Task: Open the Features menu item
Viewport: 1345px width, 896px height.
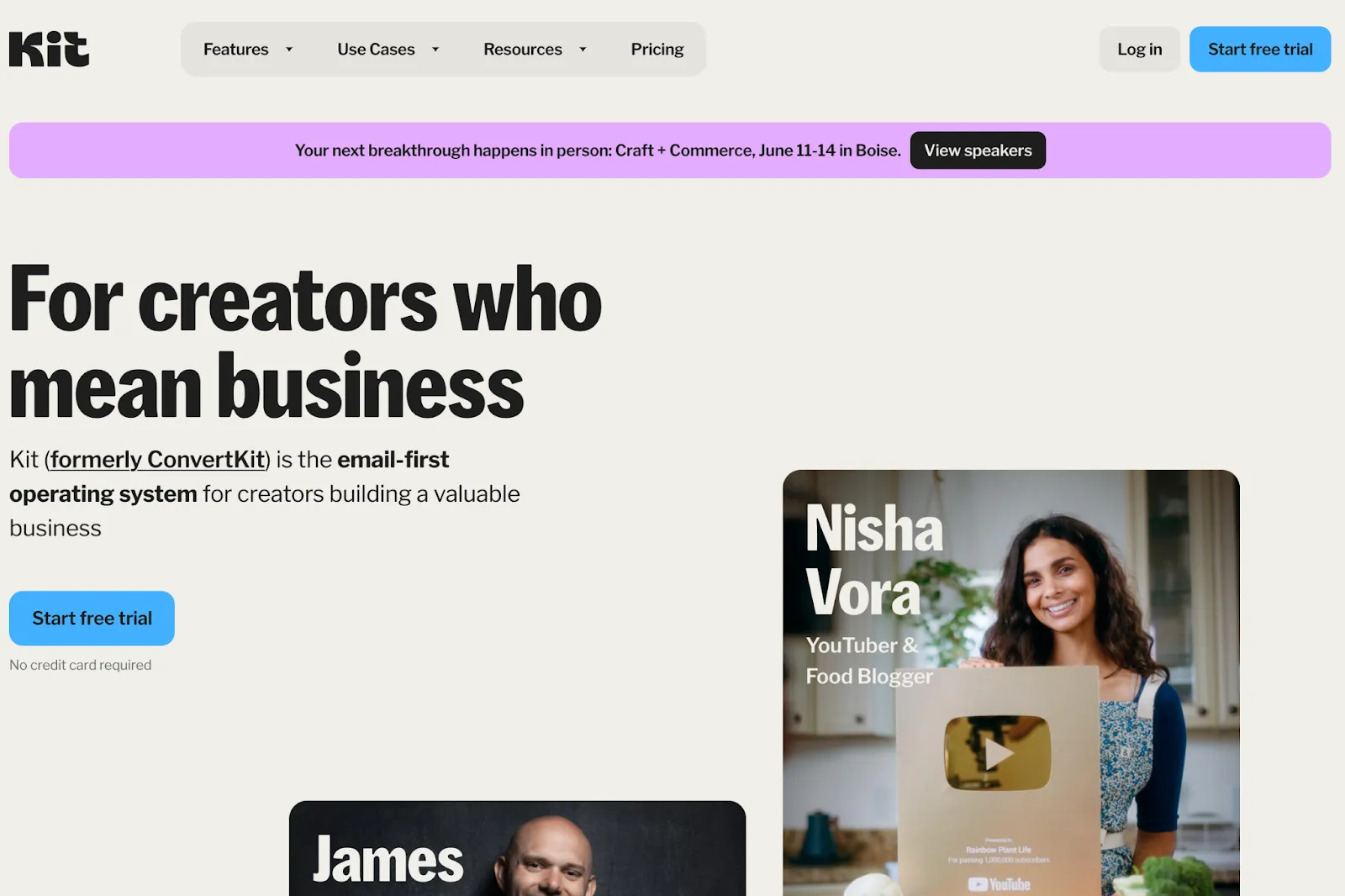Action: [236, 50]
